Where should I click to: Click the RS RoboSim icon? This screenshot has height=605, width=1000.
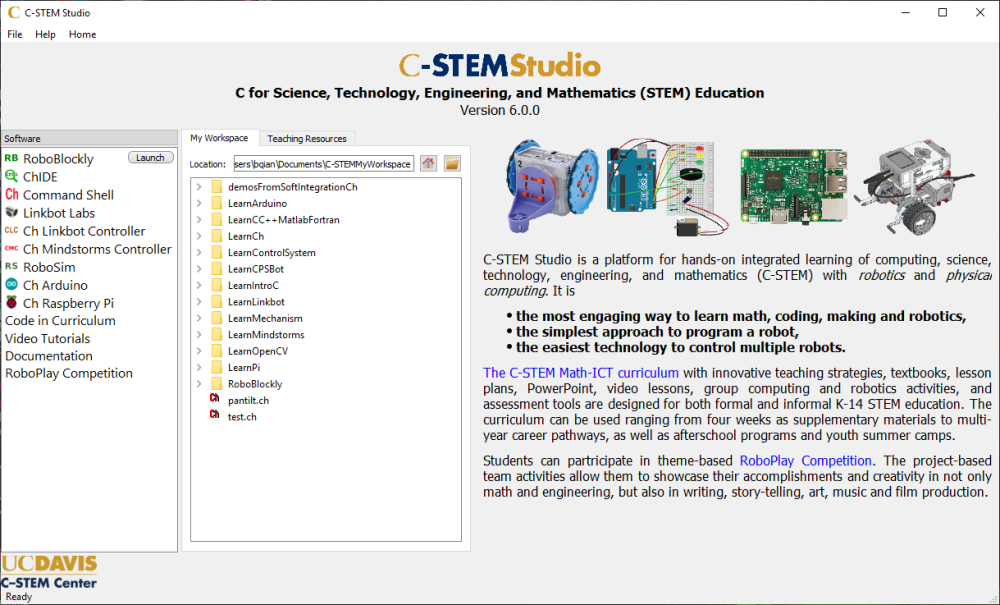coord(11,266)
